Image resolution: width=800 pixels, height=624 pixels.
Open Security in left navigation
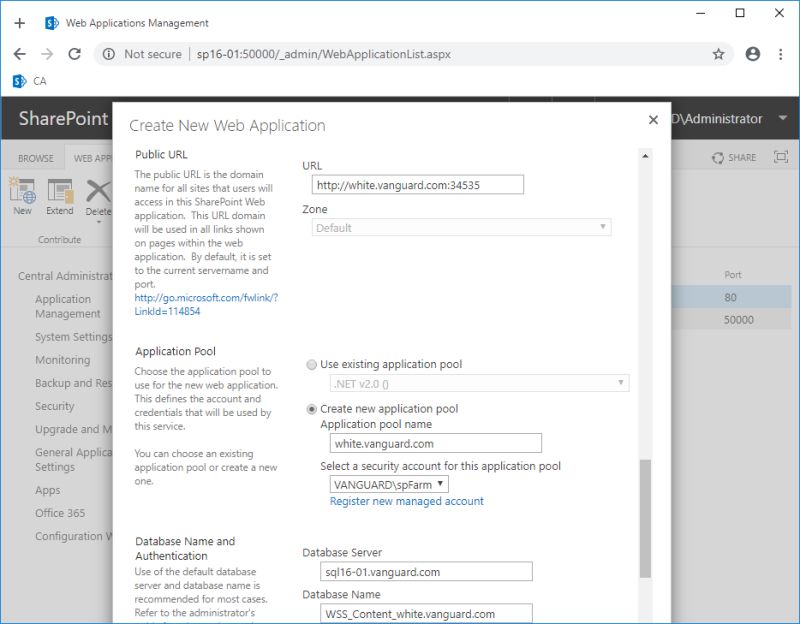55,406
